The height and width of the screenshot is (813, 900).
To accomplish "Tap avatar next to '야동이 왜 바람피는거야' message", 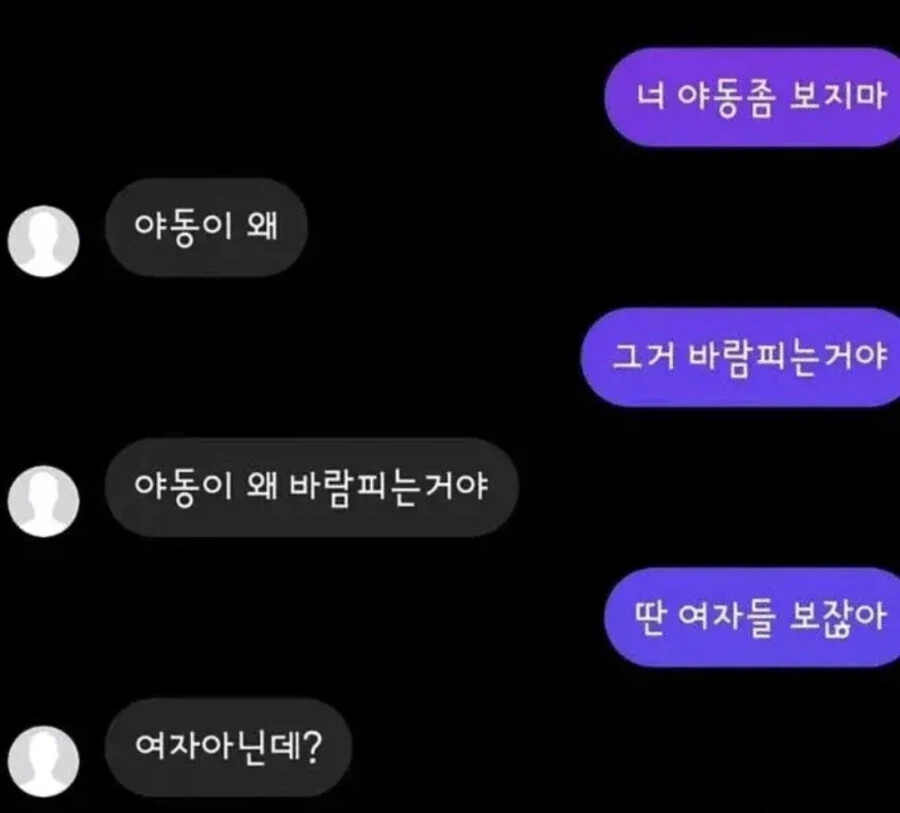I will tap(44, 501).
